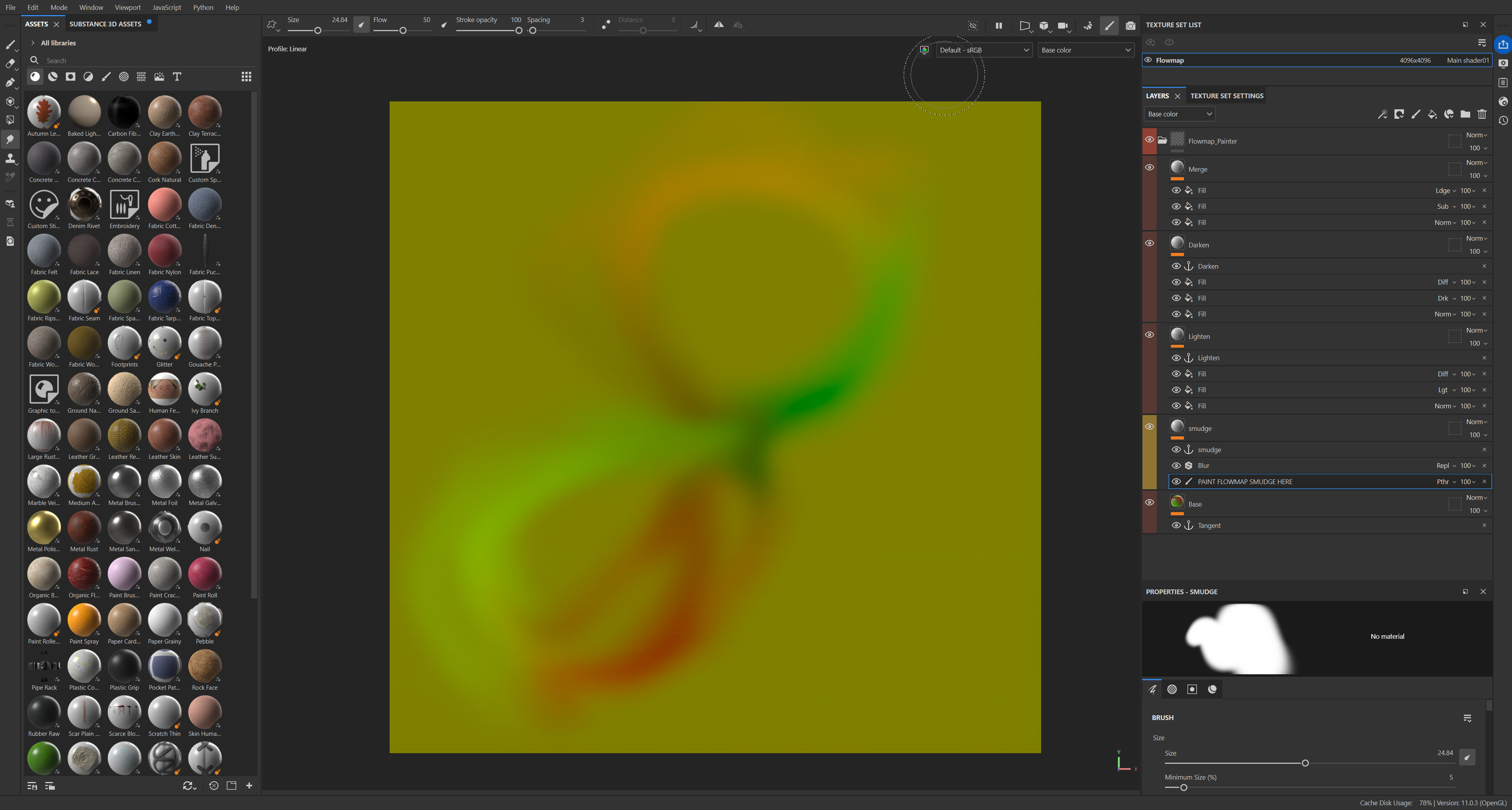Select the Clone stamp tool
This screenshot has height=810, width=1512.
11,159
